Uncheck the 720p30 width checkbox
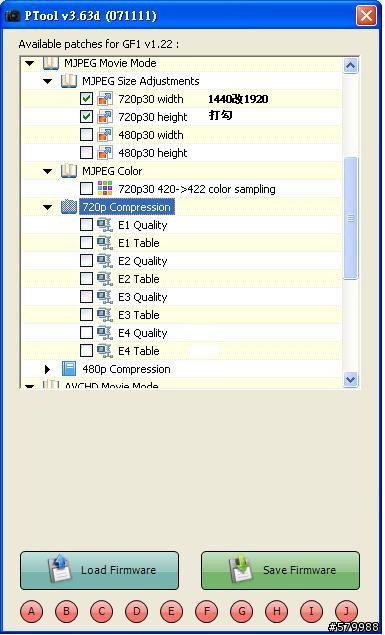This screenshot has width=385, height=635. tap(86, 99)
